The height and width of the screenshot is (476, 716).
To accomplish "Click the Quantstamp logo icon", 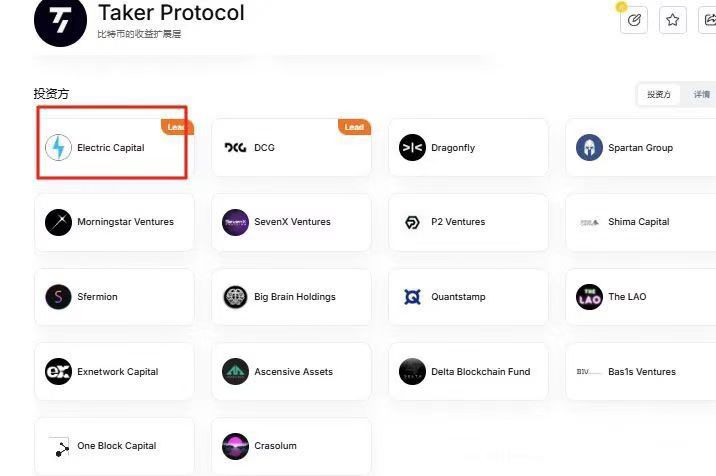I will [412, 297].
